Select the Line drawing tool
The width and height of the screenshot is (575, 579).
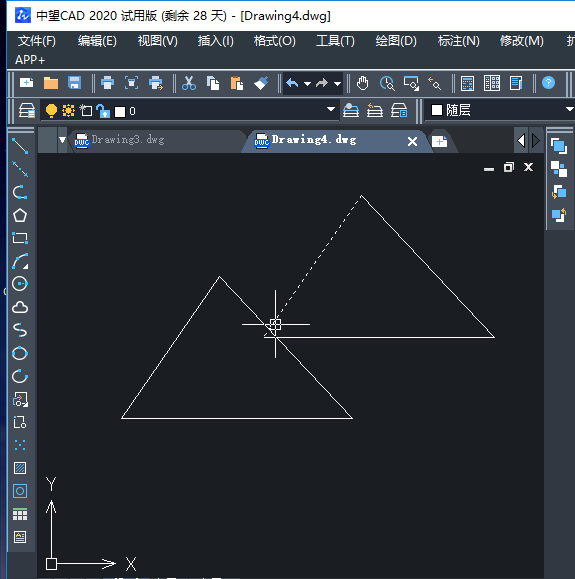(20, 146)
